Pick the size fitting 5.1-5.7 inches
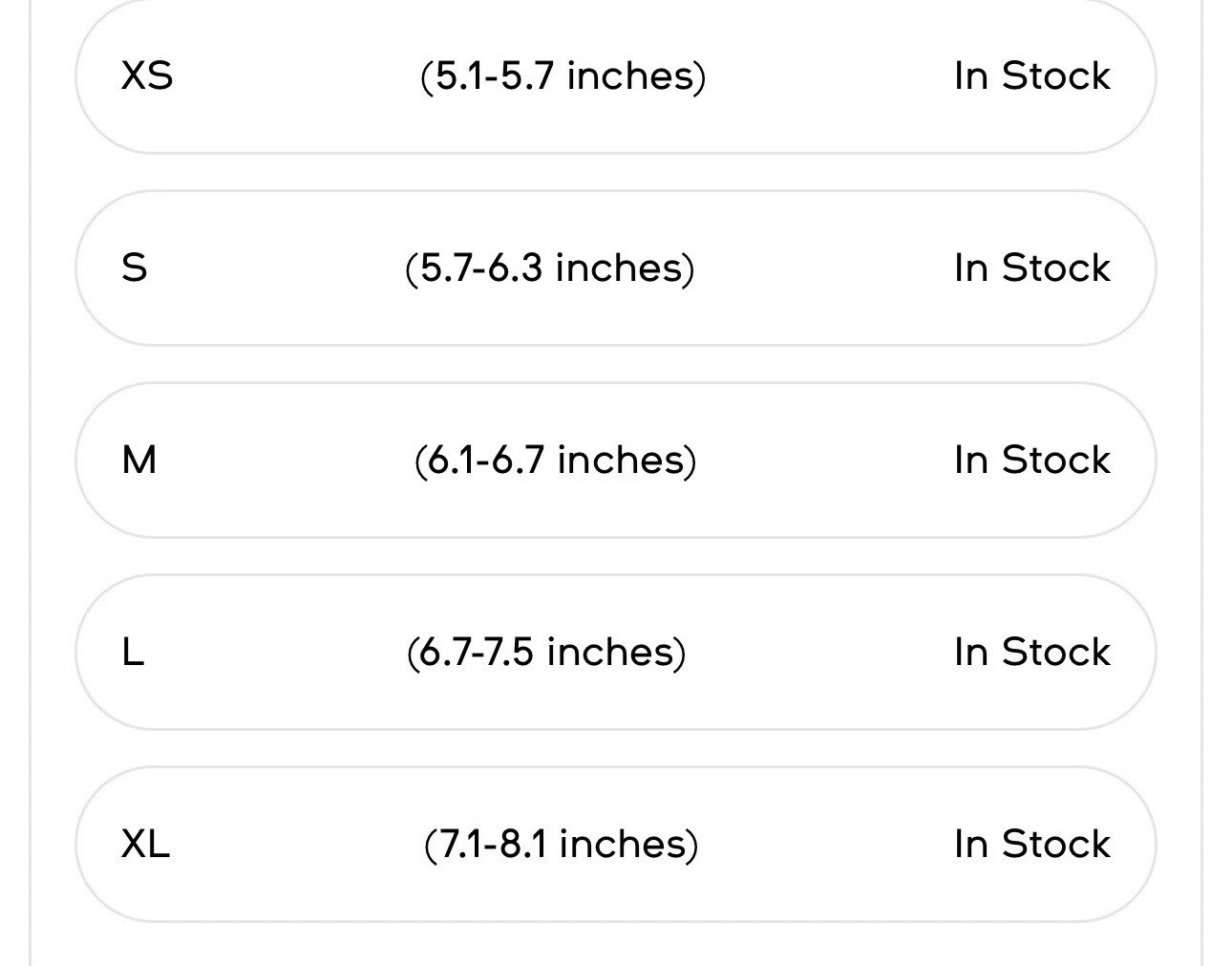The height and width of the screenshot is (966, 1232). [615, 75]
